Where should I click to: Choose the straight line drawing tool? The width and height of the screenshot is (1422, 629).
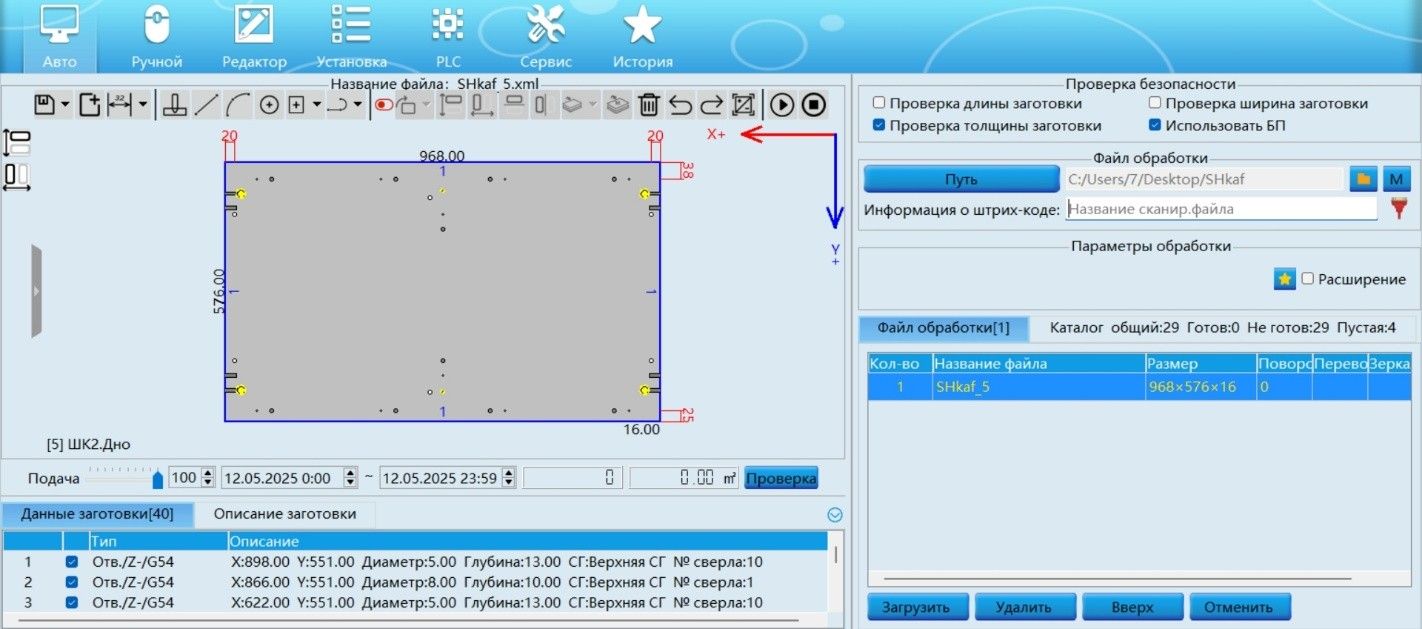coord(207,104)
